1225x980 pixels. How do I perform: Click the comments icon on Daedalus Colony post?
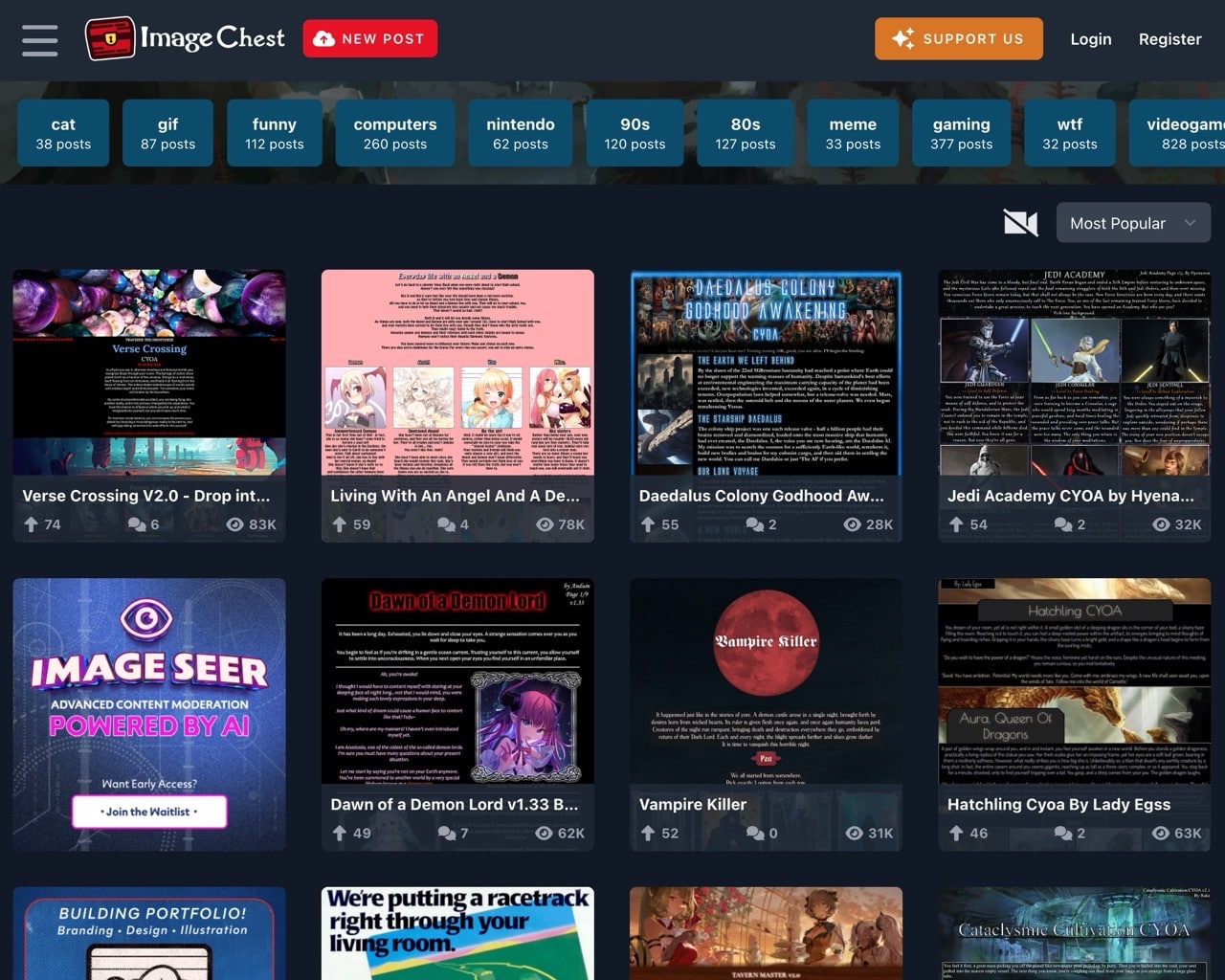point(754,524)
